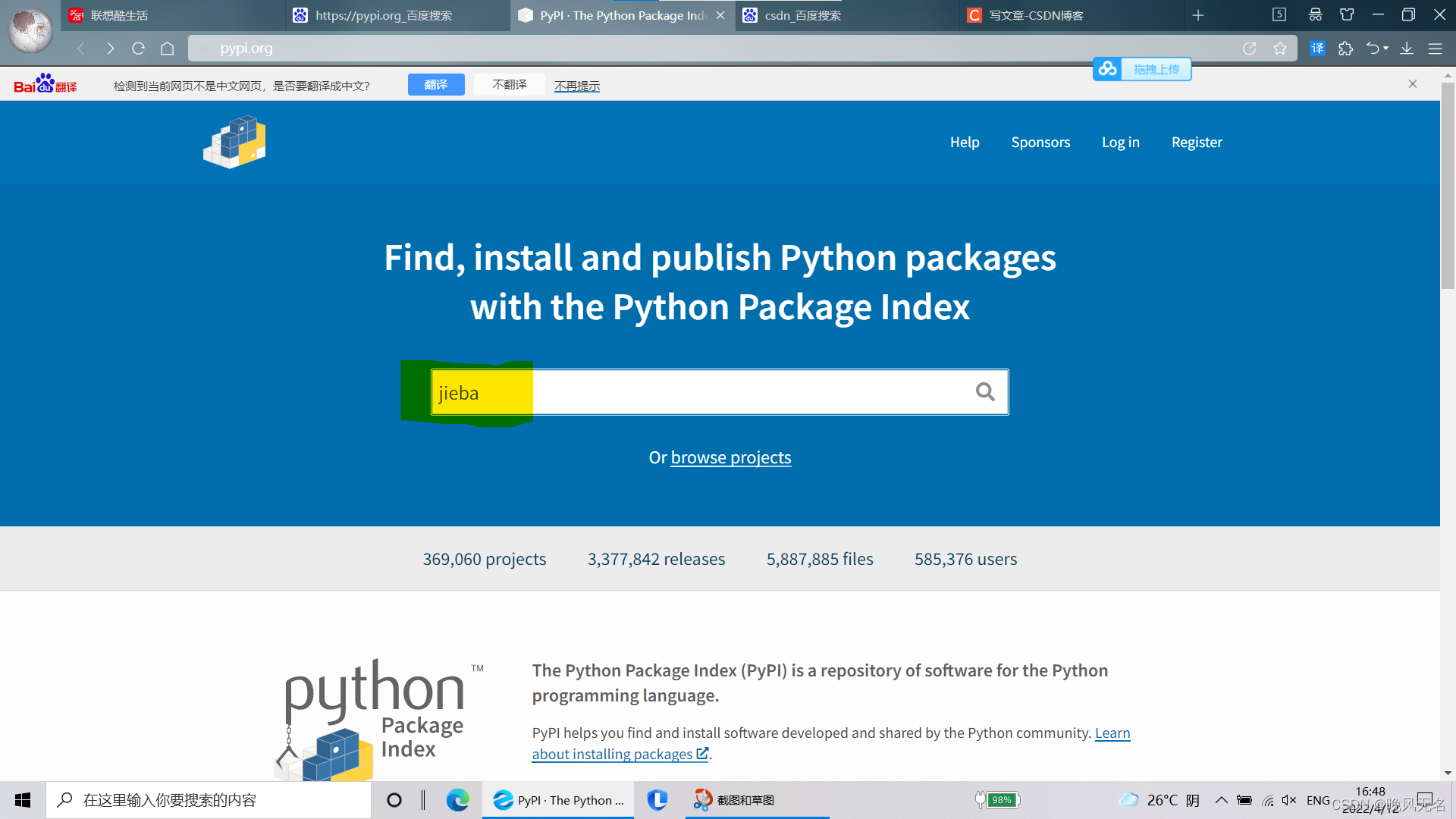Click the browse projects link

[730, 457]
